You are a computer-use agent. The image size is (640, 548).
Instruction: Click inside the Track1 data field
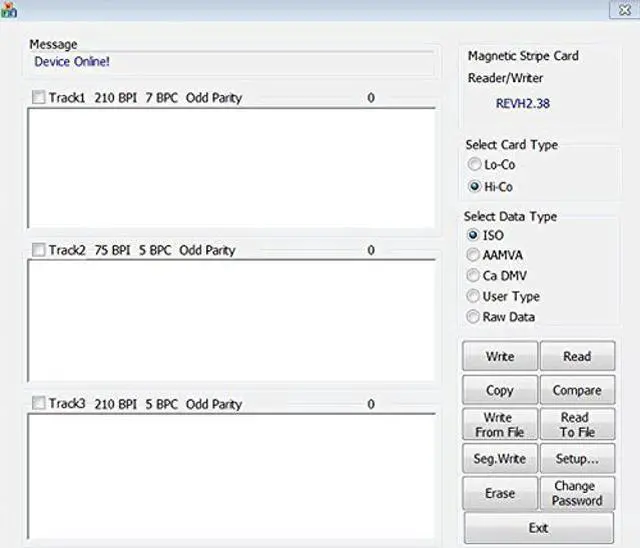(231, 167)
